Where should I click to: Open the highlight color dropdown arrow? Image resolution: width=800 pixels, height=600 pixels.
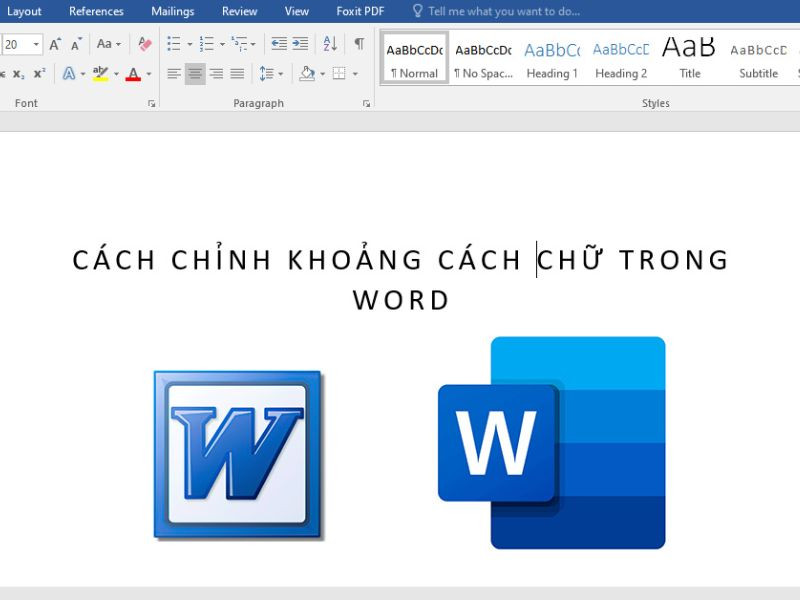(116, 74)
